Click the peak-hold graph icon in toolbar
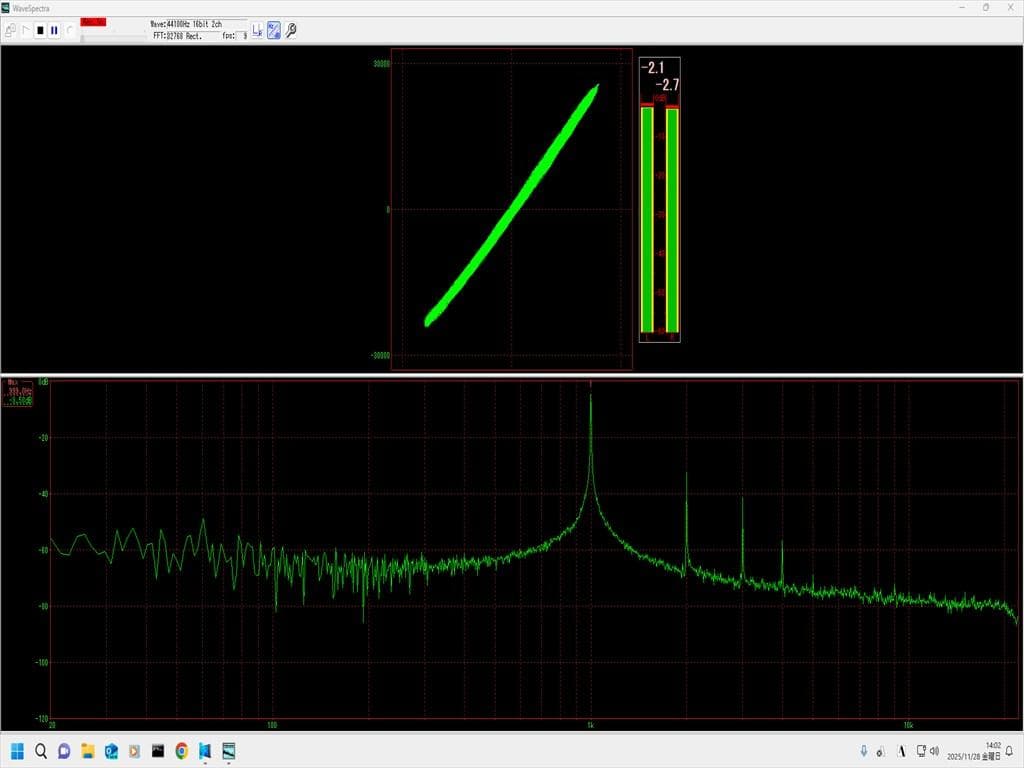1024x768 pixels. pos(257,30)
